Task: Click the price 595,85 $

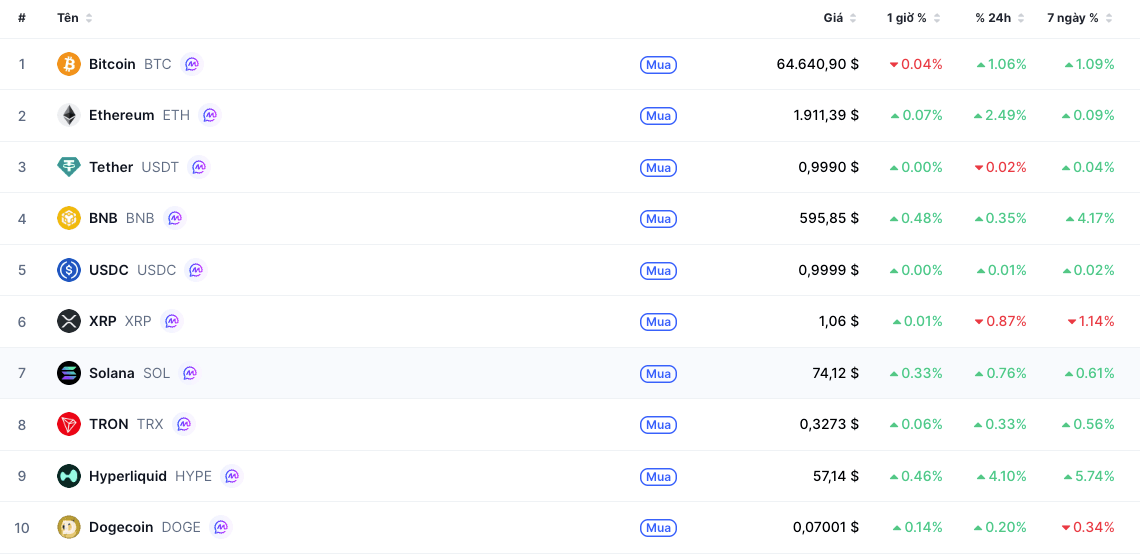Action: pyautogui.click(x=829, y=218)
